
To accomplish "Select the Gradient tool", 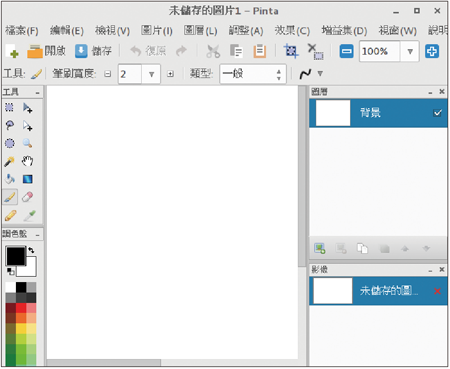I will click(x=27, y=179).
